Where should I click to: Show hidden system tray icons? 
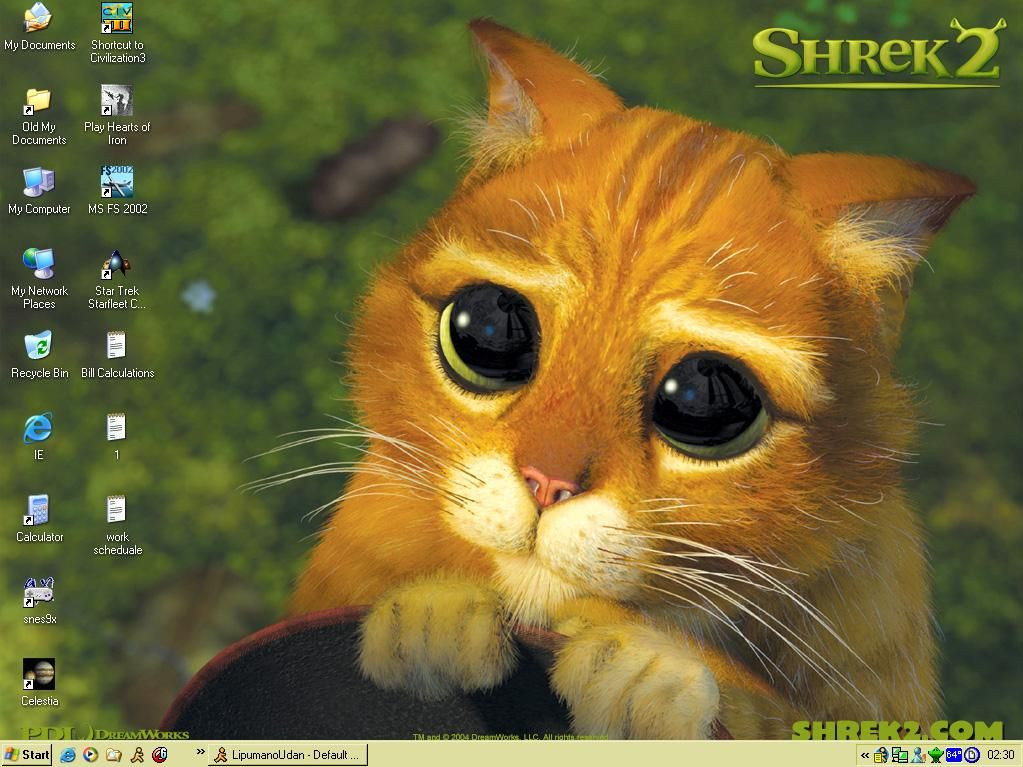[865, 755]
